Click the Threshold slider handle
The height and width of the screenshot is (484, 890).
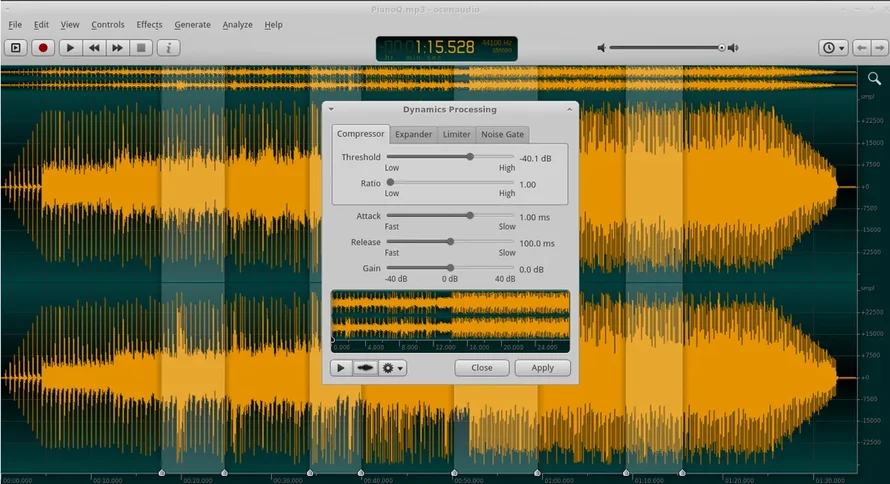tap(470, 157)
